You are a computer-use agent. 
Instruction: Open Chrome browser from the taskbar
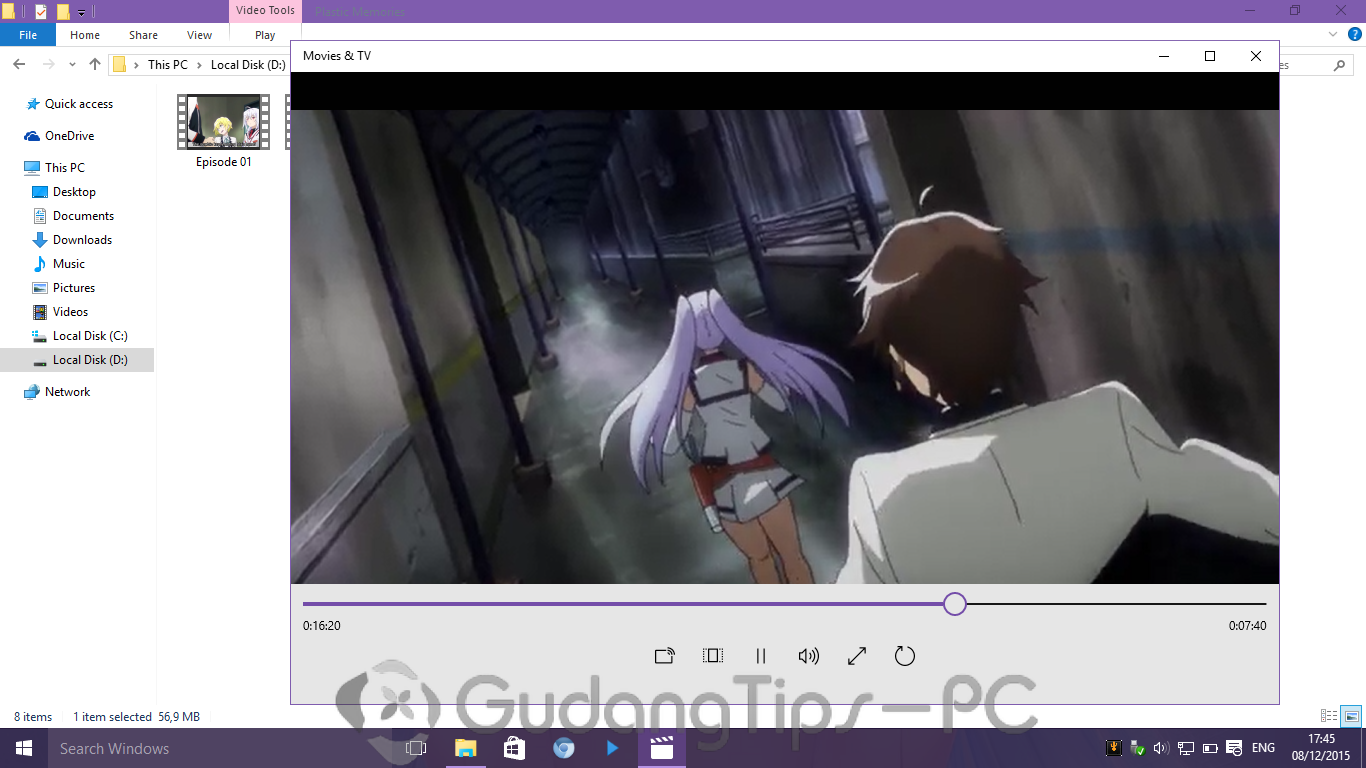coord(563,748)
